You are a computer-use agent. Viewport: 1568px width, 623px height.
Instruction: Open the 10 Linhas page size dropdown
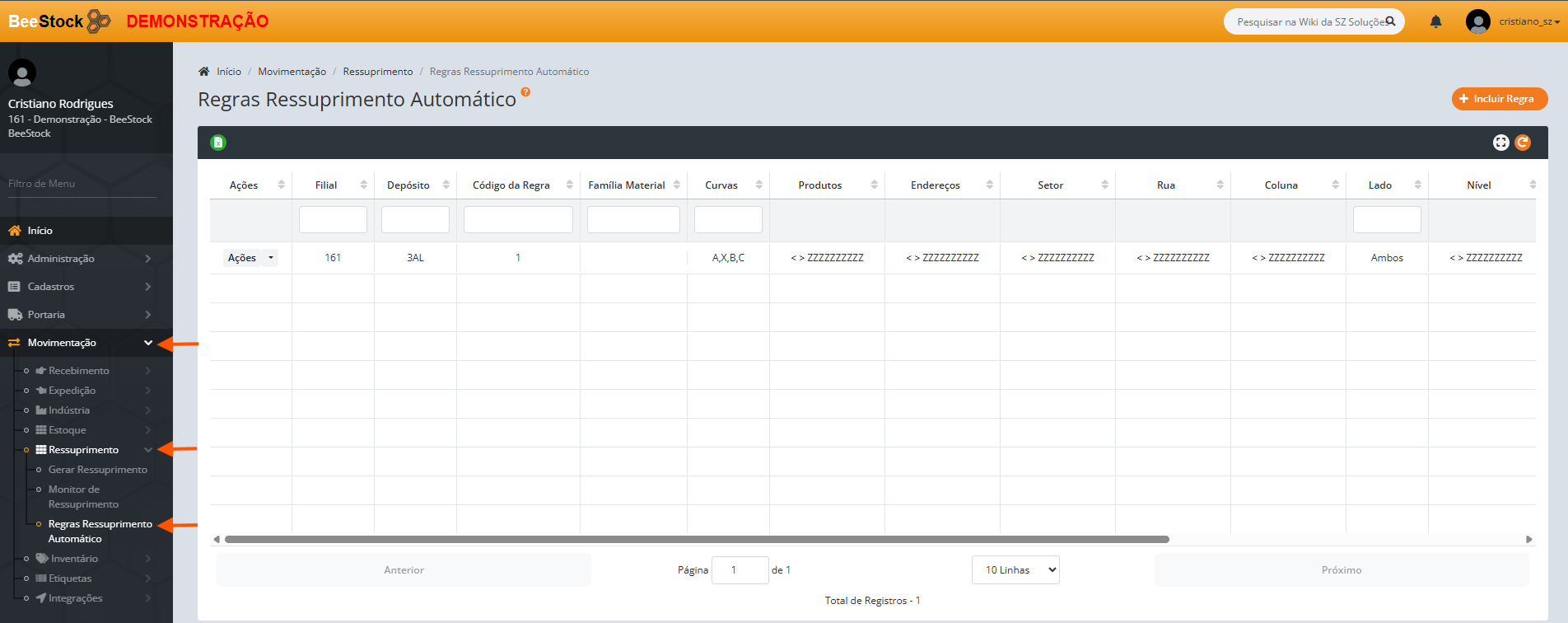pos(1015,570)
